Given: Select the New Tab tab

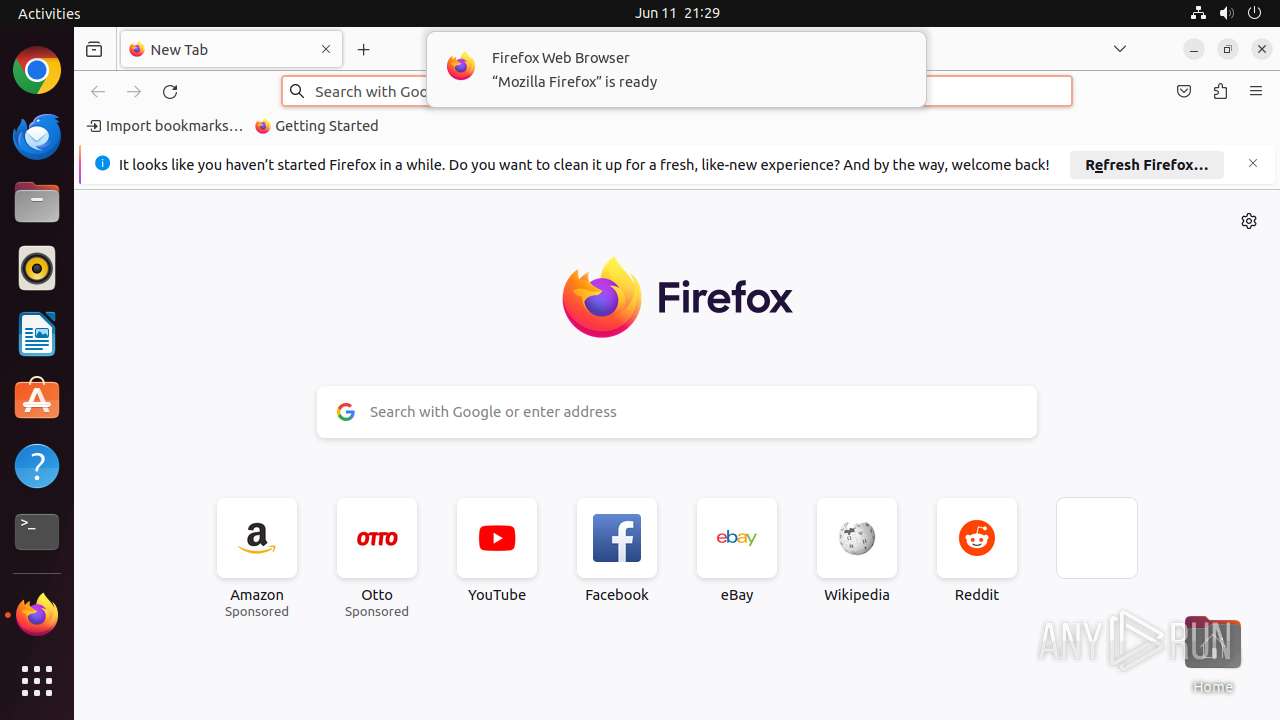Looking at the screenshot, I should 231,49.
